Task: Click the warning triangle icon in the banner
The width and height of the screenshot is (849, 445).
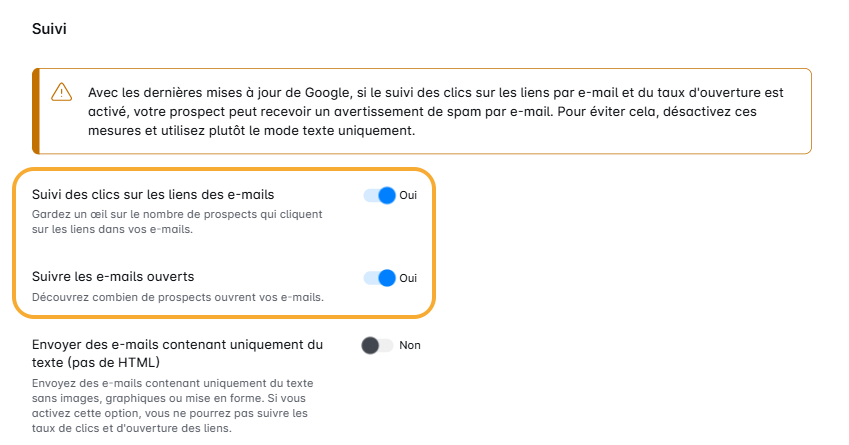Action: click(x=62, y=92)
